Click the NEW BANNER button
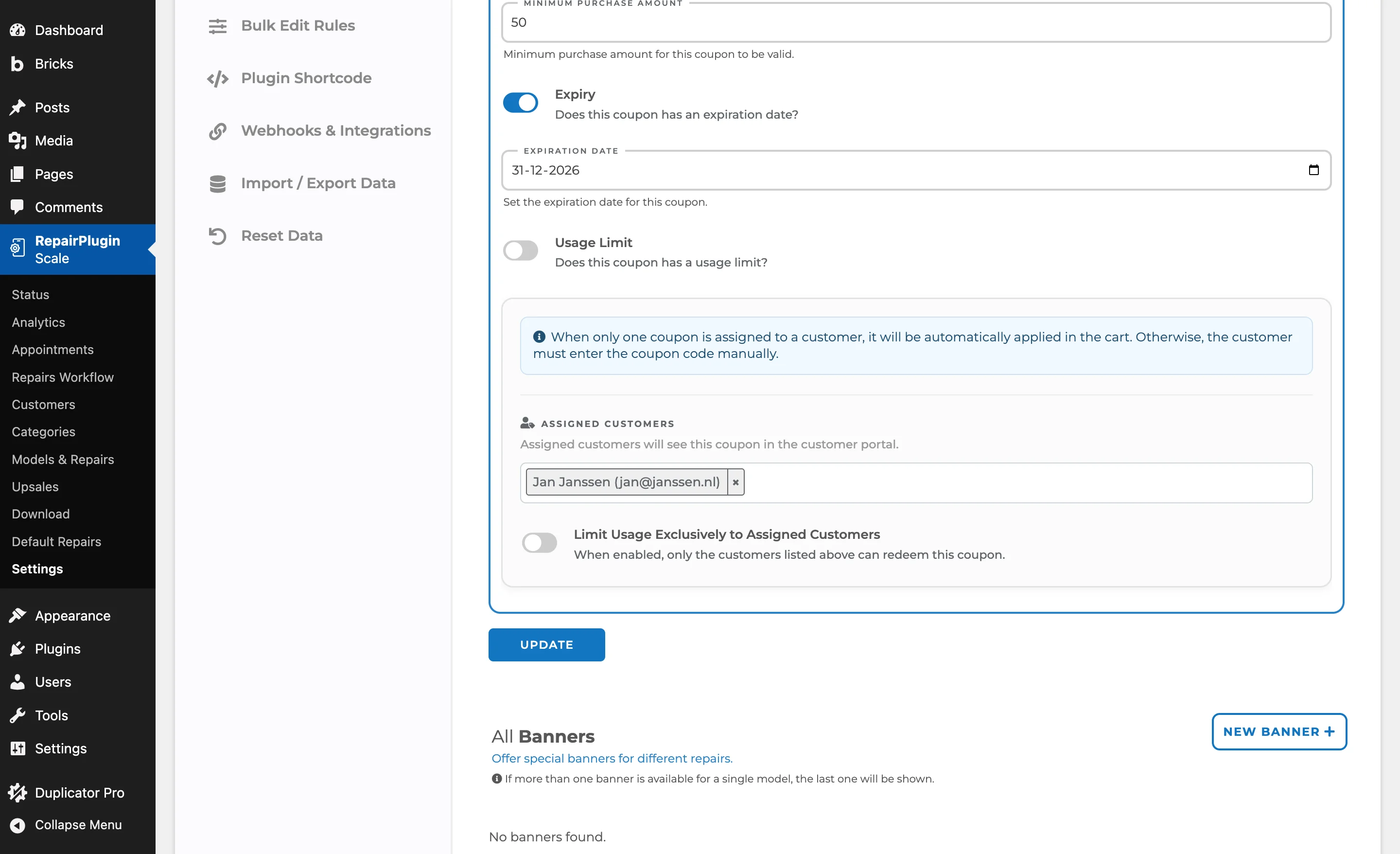Image resolution: width=1400 pixels, height=854 pixels. [1279, 732]
